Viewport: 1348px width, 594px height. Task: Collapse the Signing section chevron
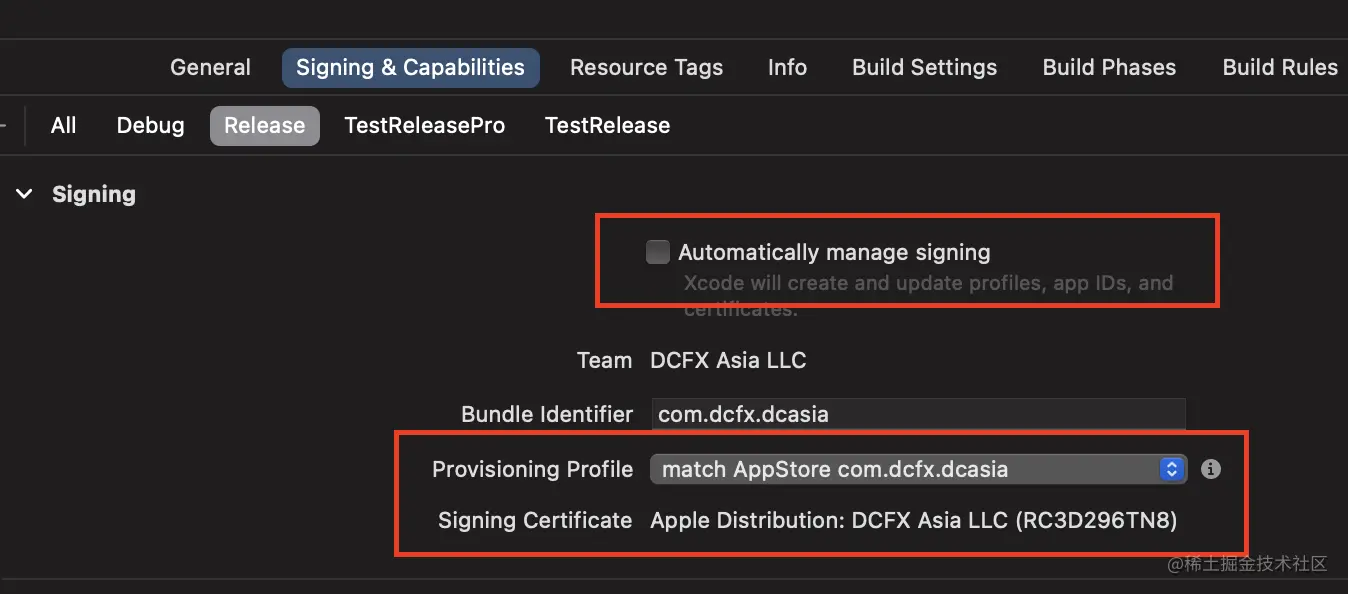[24, 194]
